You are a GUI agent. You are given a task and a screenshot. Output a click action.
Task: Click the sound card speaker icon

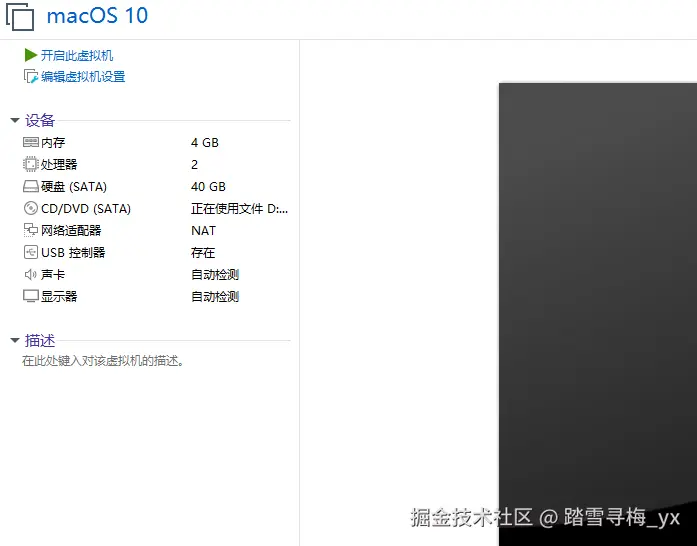tap(31, 274)
